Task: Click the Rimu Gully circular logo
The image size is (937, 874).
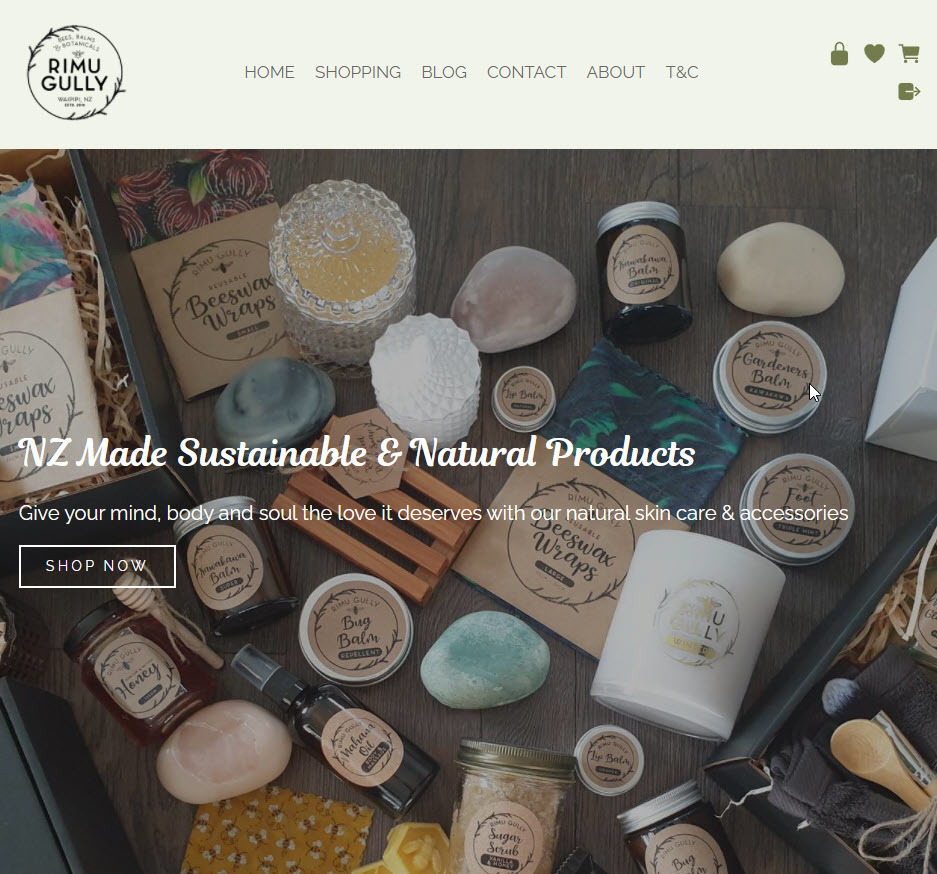Action: [x=76, y=72]
